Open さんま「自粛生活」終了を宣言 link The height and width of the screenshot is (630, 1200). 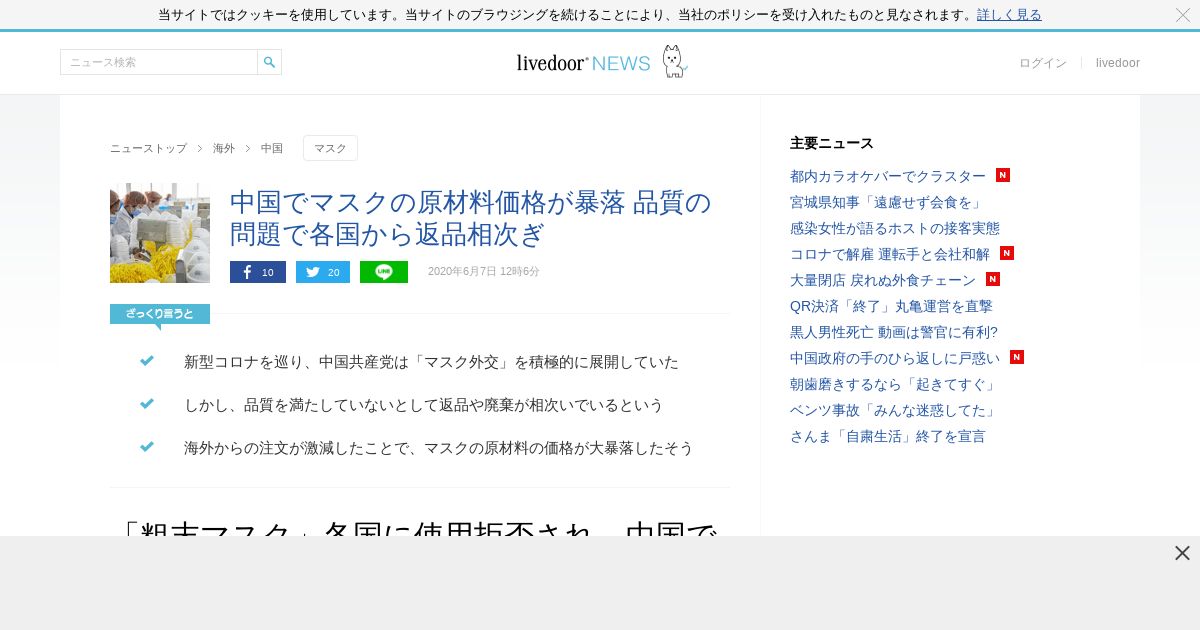888,436
